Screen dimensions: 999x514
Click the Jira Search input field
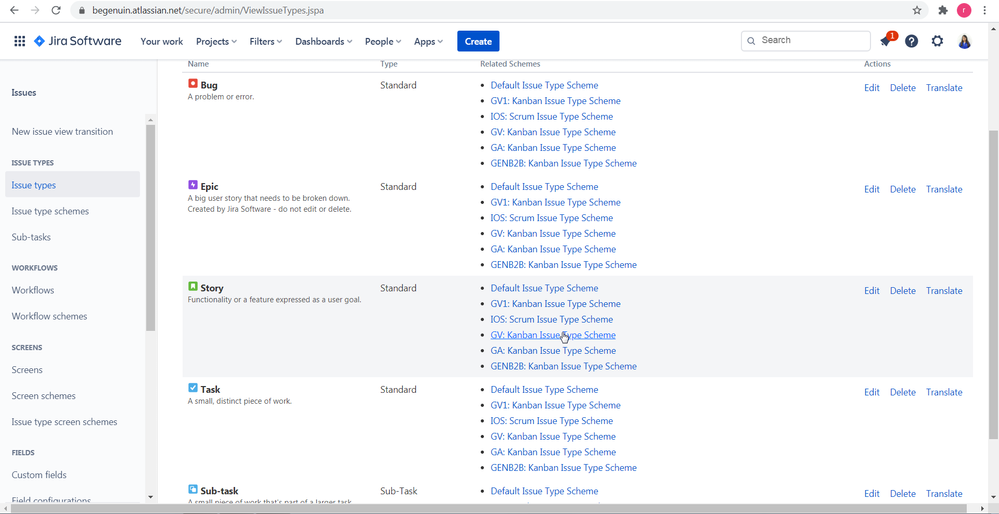pyautogui.click(x=806, y=40)
